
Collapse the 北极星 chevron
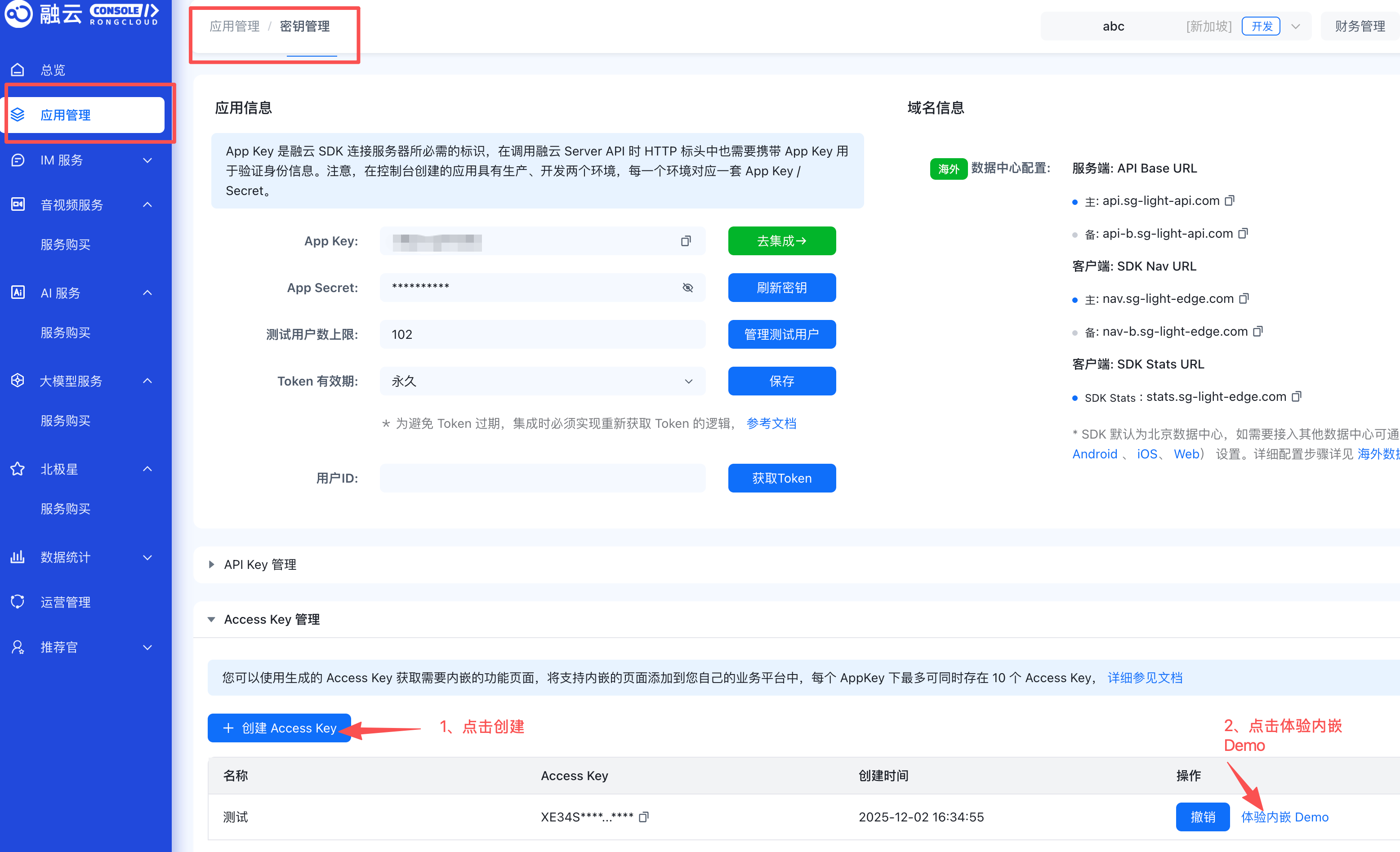point(148,469)
